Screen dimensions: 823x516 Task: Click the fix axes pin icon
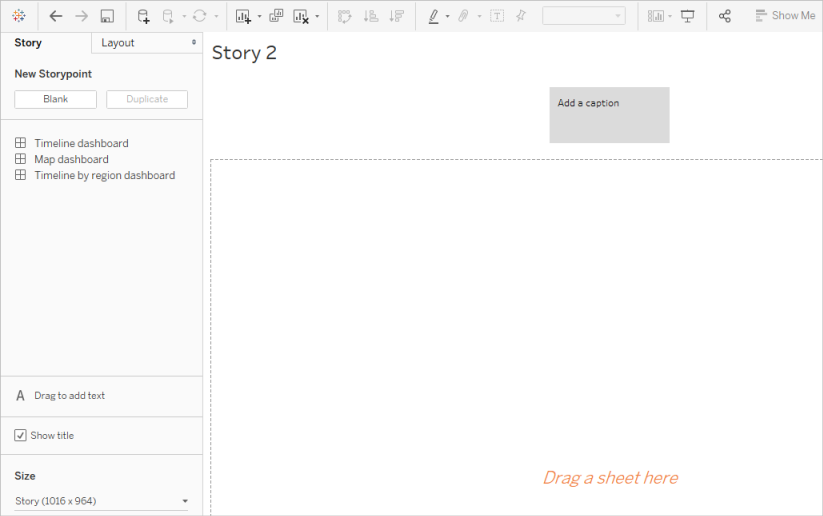521,16
